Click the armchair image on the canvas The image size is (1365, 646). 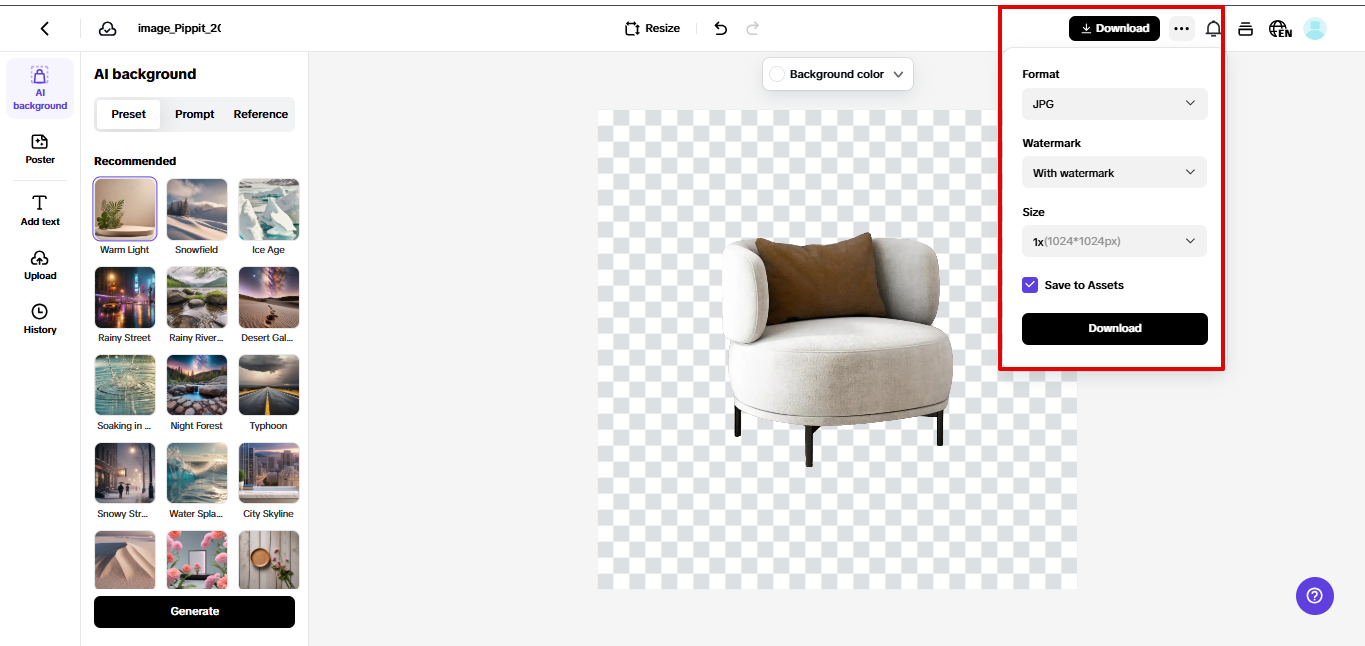[837, 348]
